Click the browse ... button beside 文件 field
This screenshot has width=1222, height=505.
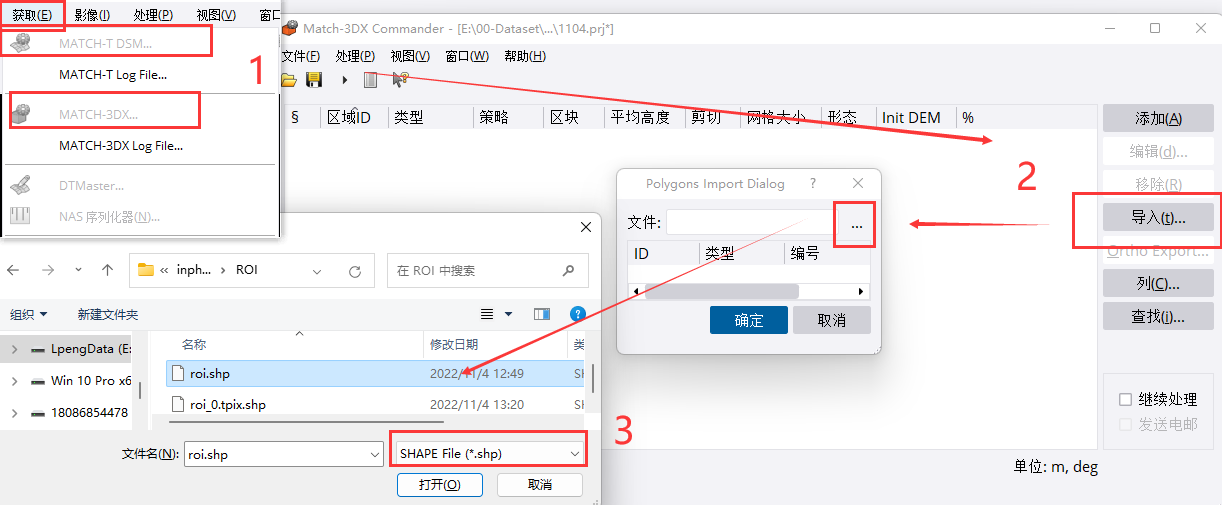click(x=856, y=226)
